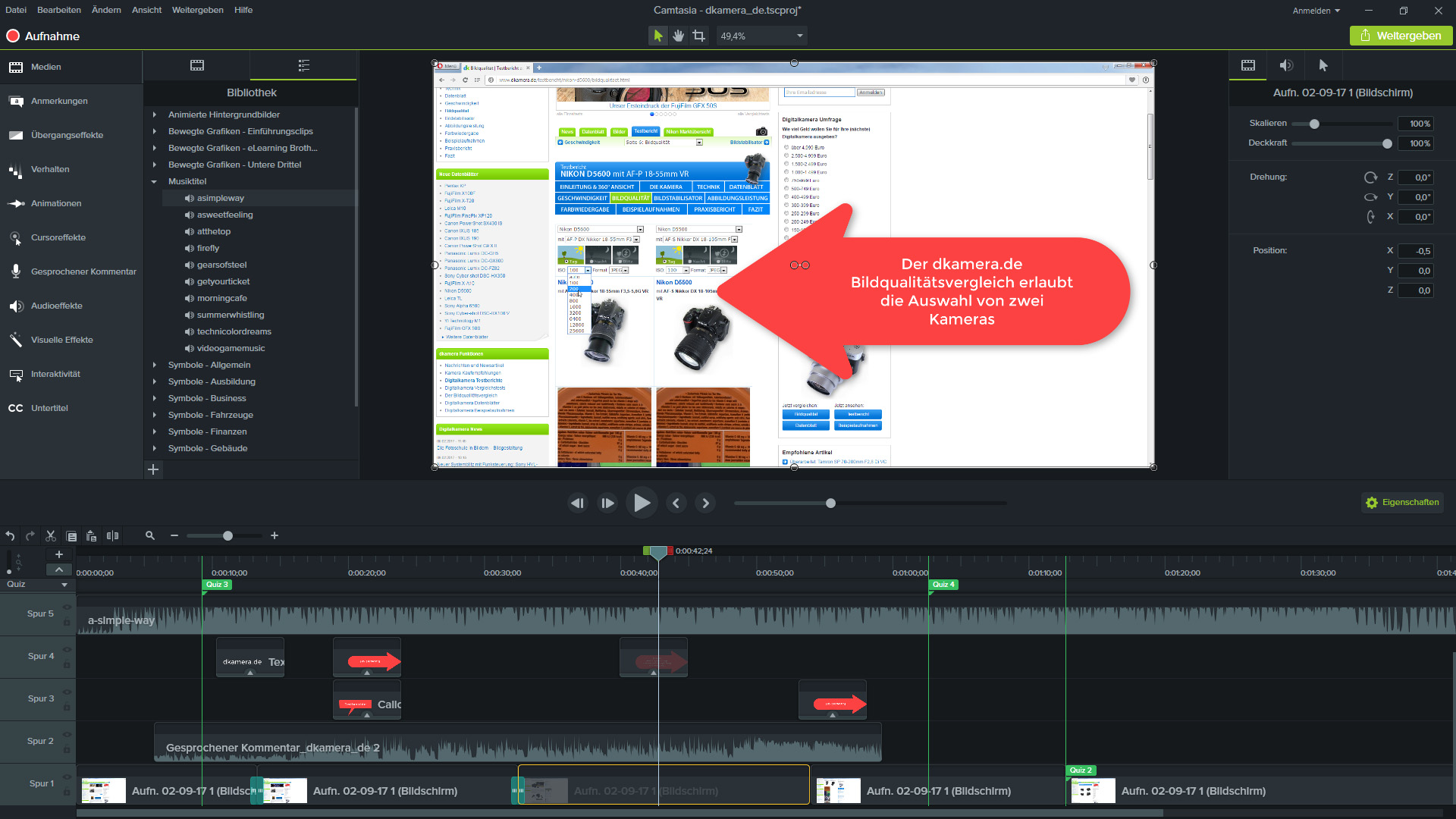Move the timeline zoom slider handle

click(x=227, y=536)
